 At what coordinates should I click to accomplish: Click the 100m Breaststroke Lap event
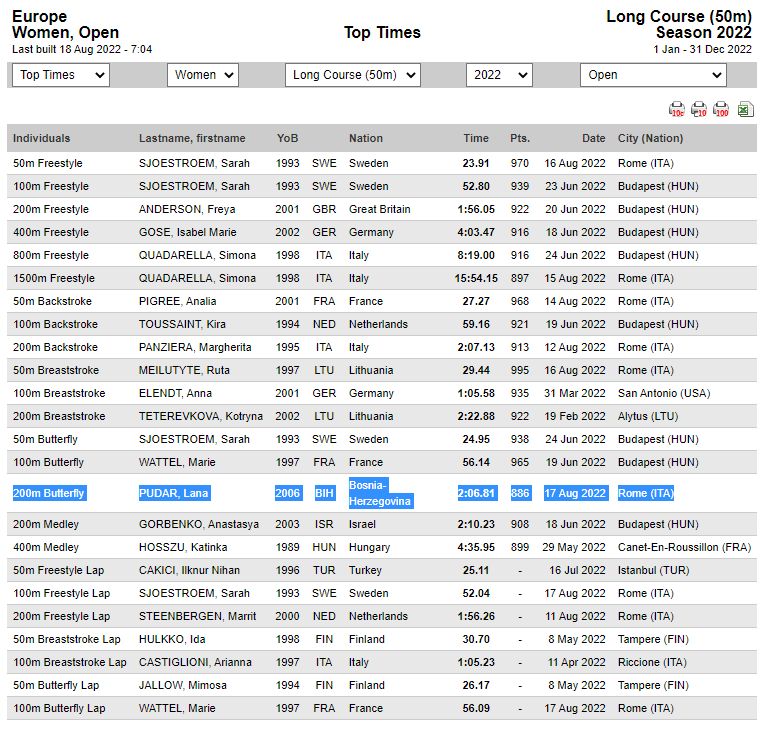pos(69,662)
